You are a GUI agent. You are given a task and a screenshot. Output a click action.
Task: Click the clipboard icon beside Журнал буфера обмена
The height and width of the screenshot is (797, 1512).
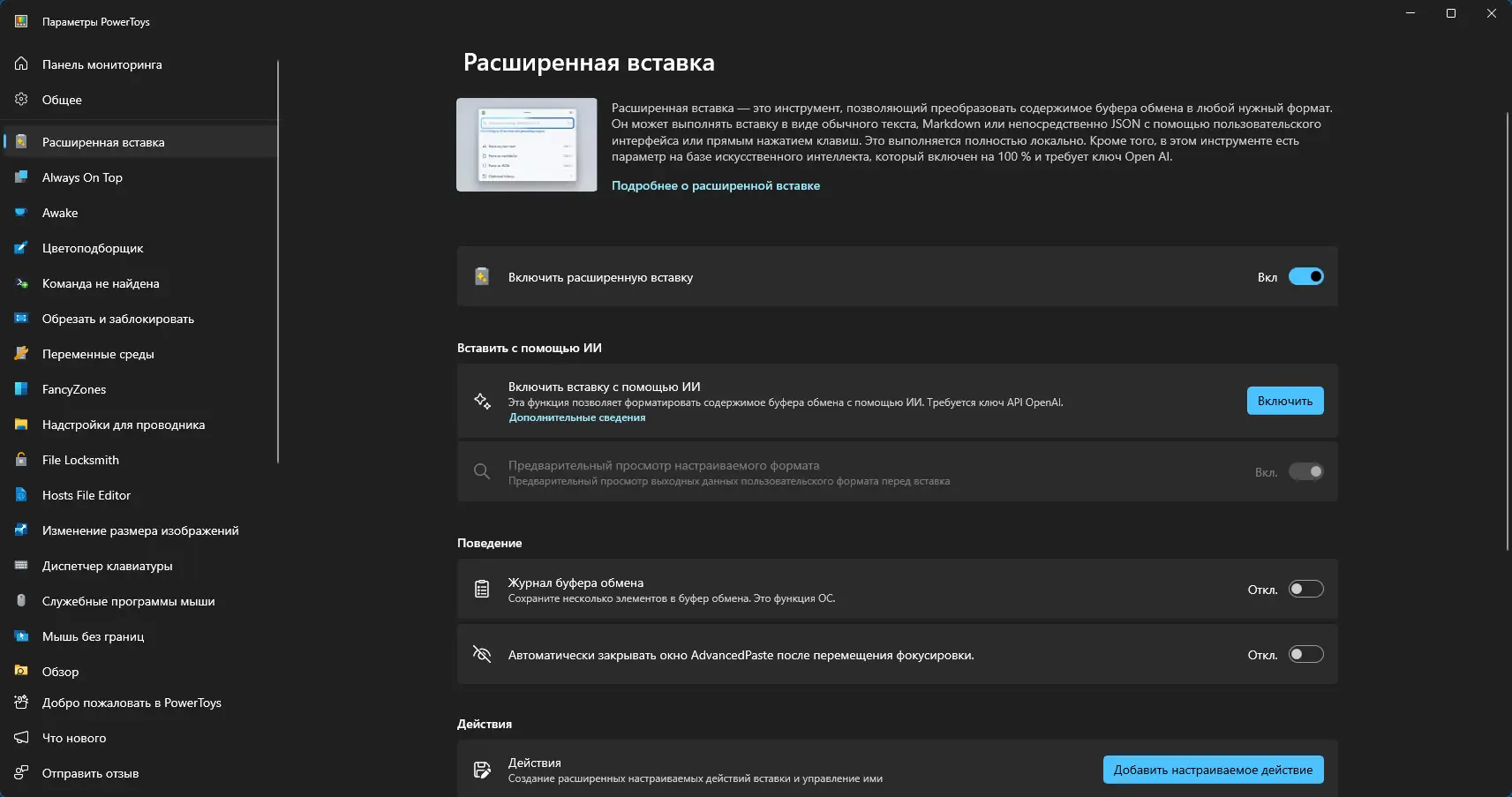point(482,589)
